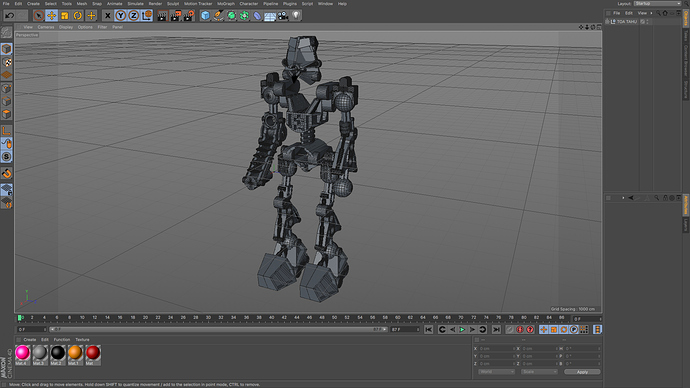The image size is (690, 388).
Task: Click the Undo arrow icon
Action: [x=10, y=15]
